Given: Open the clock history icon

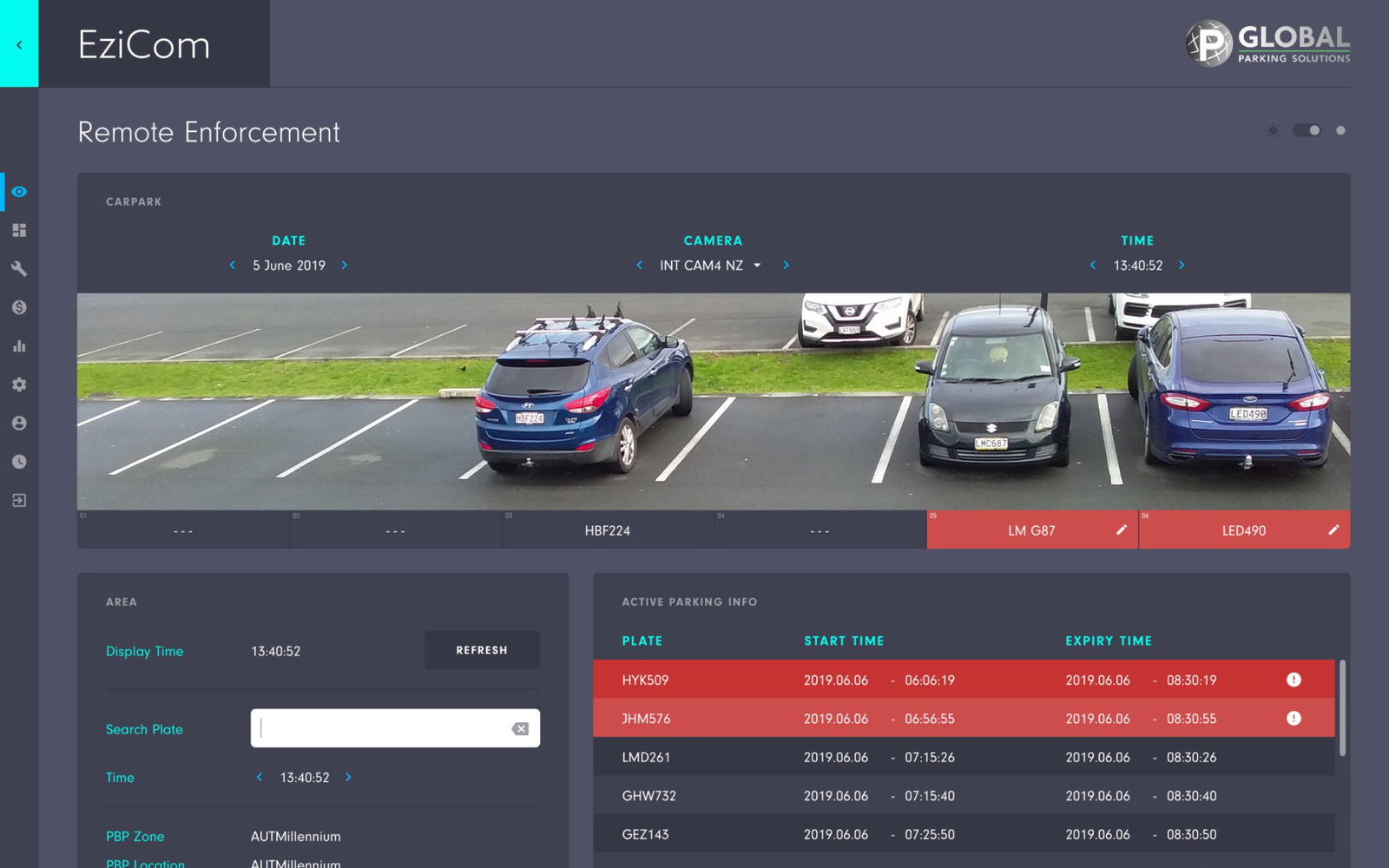Looking at the screenshot, I should click(x=19, y=462).
